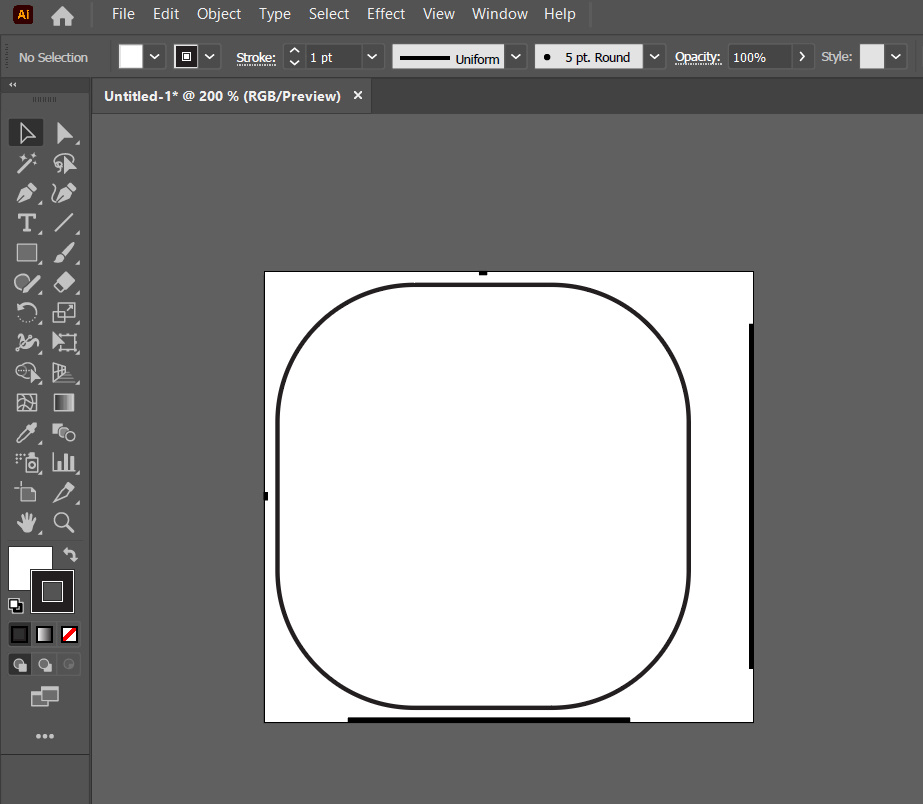The image size is (923, 804).
Task: Open the Type menu
Action: [275, 14]
